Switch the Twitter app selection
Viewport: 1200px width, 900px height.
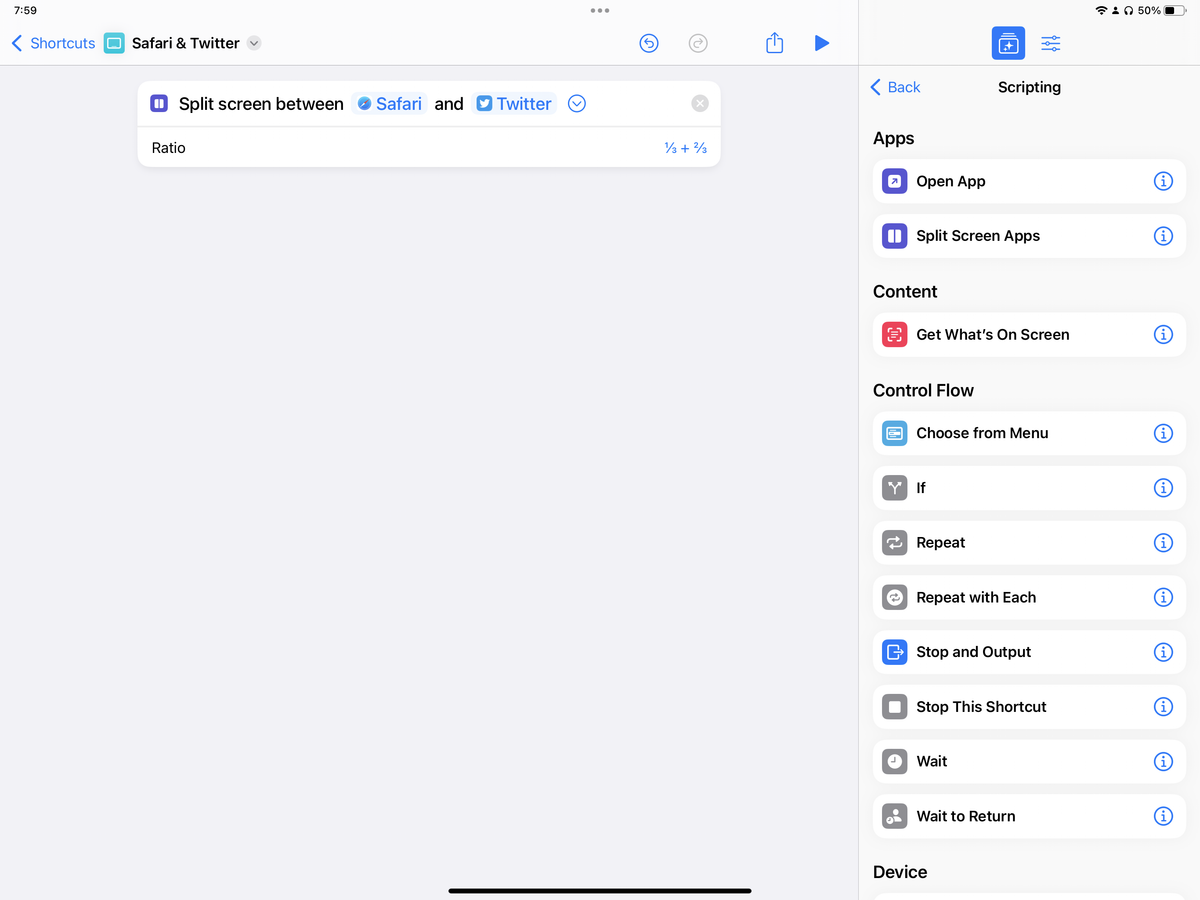514,103
